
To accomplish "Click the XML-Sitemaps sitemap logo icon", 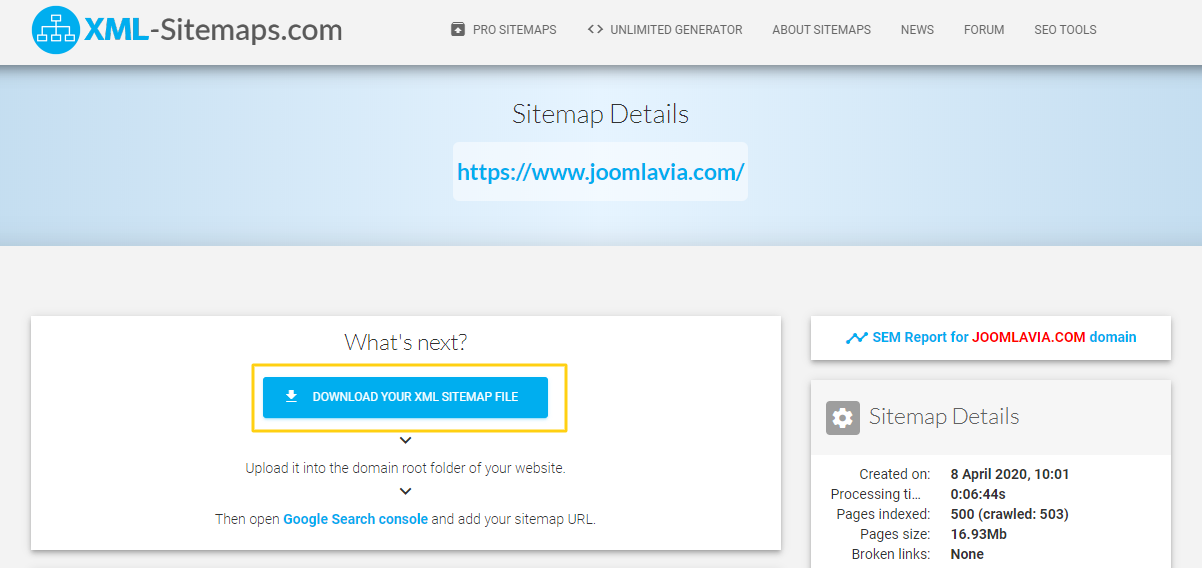I will [56, 30].
